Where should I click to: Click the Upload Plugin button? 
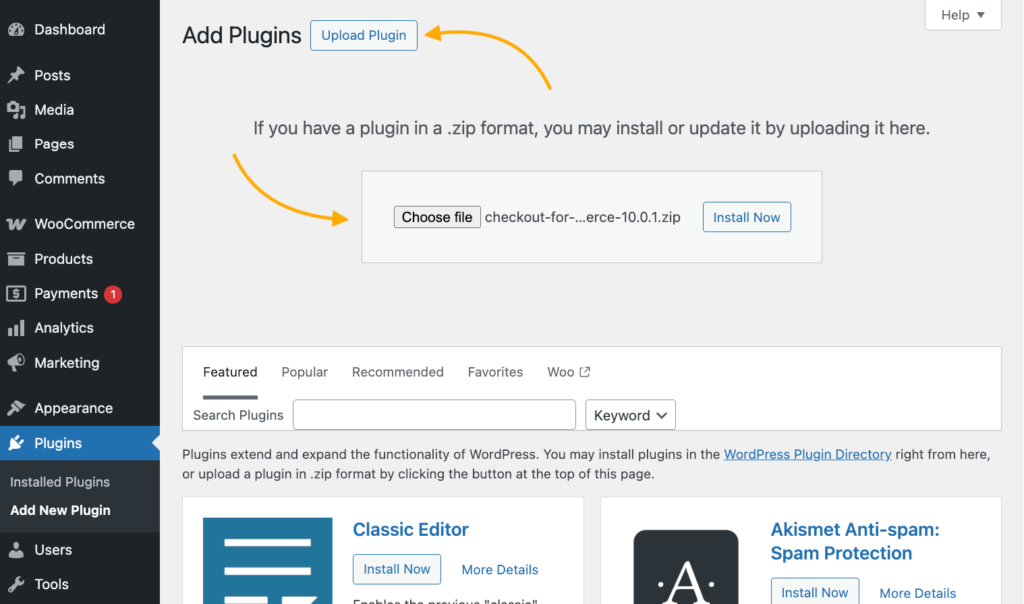364,35
